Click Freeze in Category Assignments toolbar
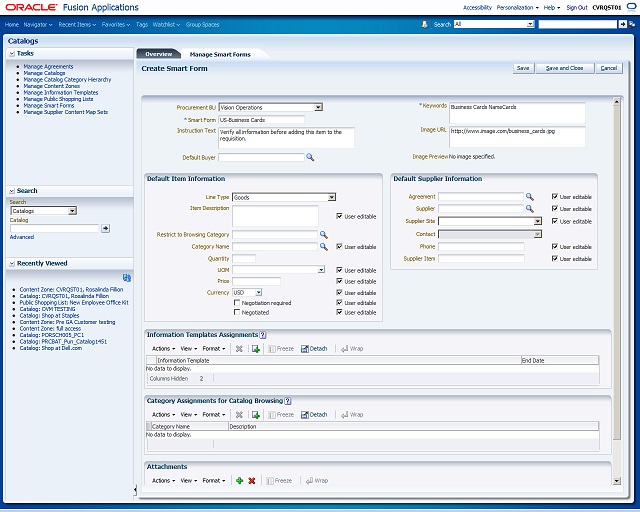Viewport: 640px width, 512px height. click(x=281, y=415)
